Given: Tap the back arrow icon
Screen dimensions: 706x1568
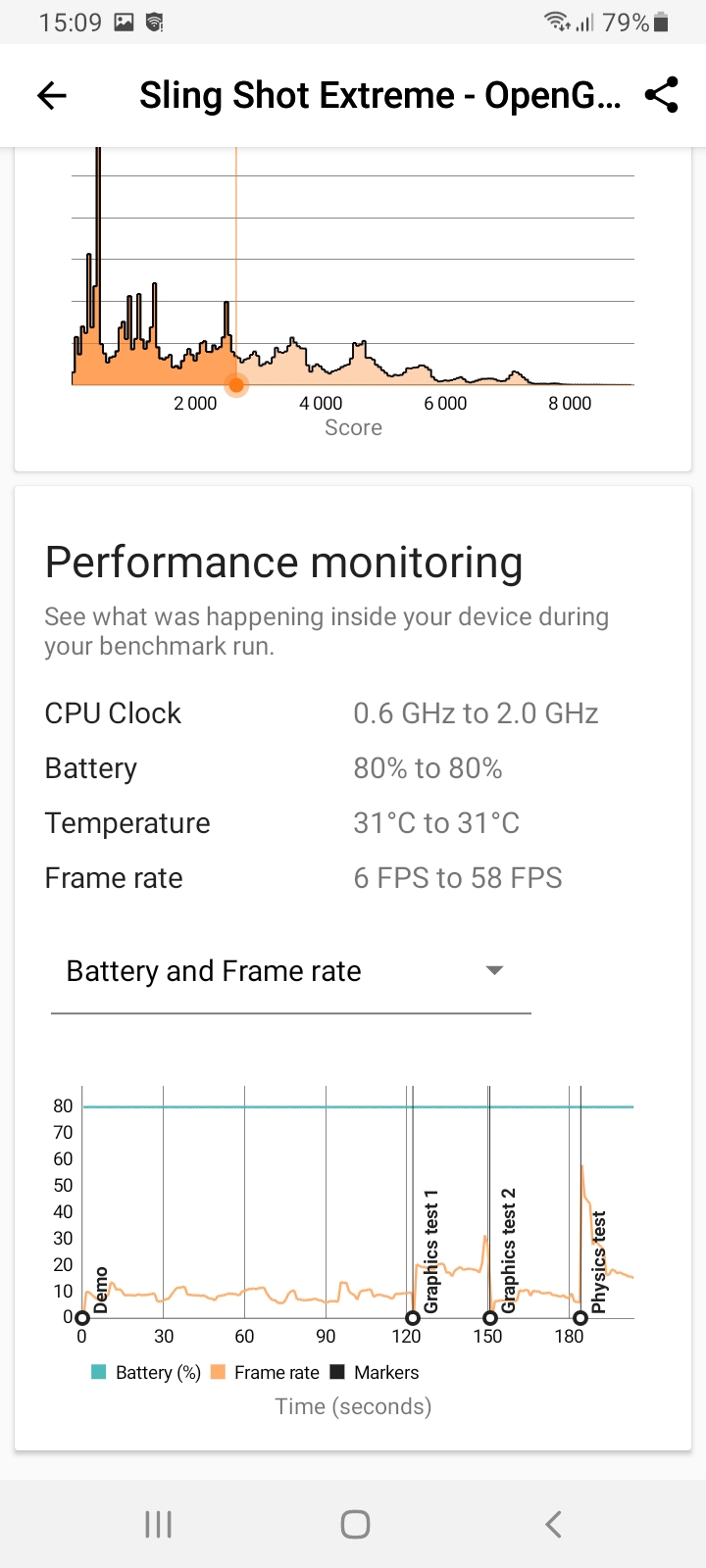Looking at the screenshot, I should tap(52, 95).
